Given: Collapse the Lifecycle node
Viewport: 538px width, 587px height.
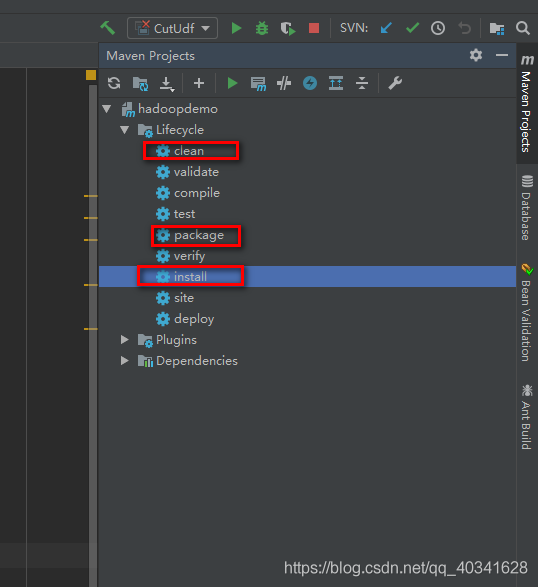Looking at the screenshot, I should click(x=125, y=130).
